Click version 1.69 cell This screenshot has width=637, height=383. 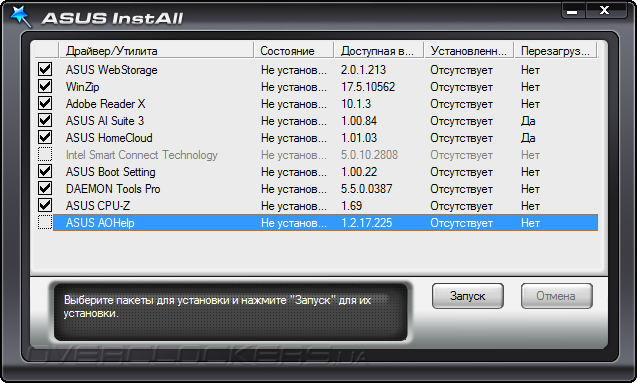point(351,206)
